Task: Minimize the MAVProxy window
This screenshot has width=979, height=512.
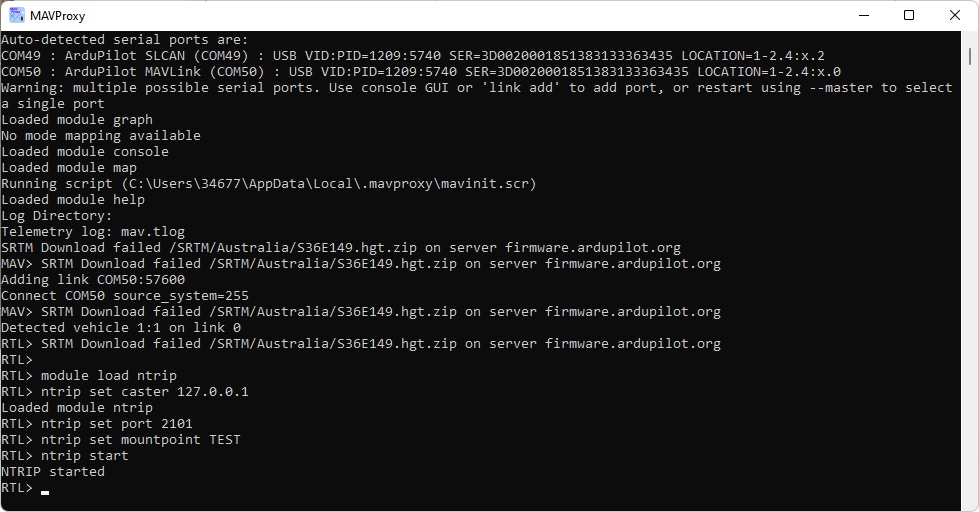Action: click(863, 15)
